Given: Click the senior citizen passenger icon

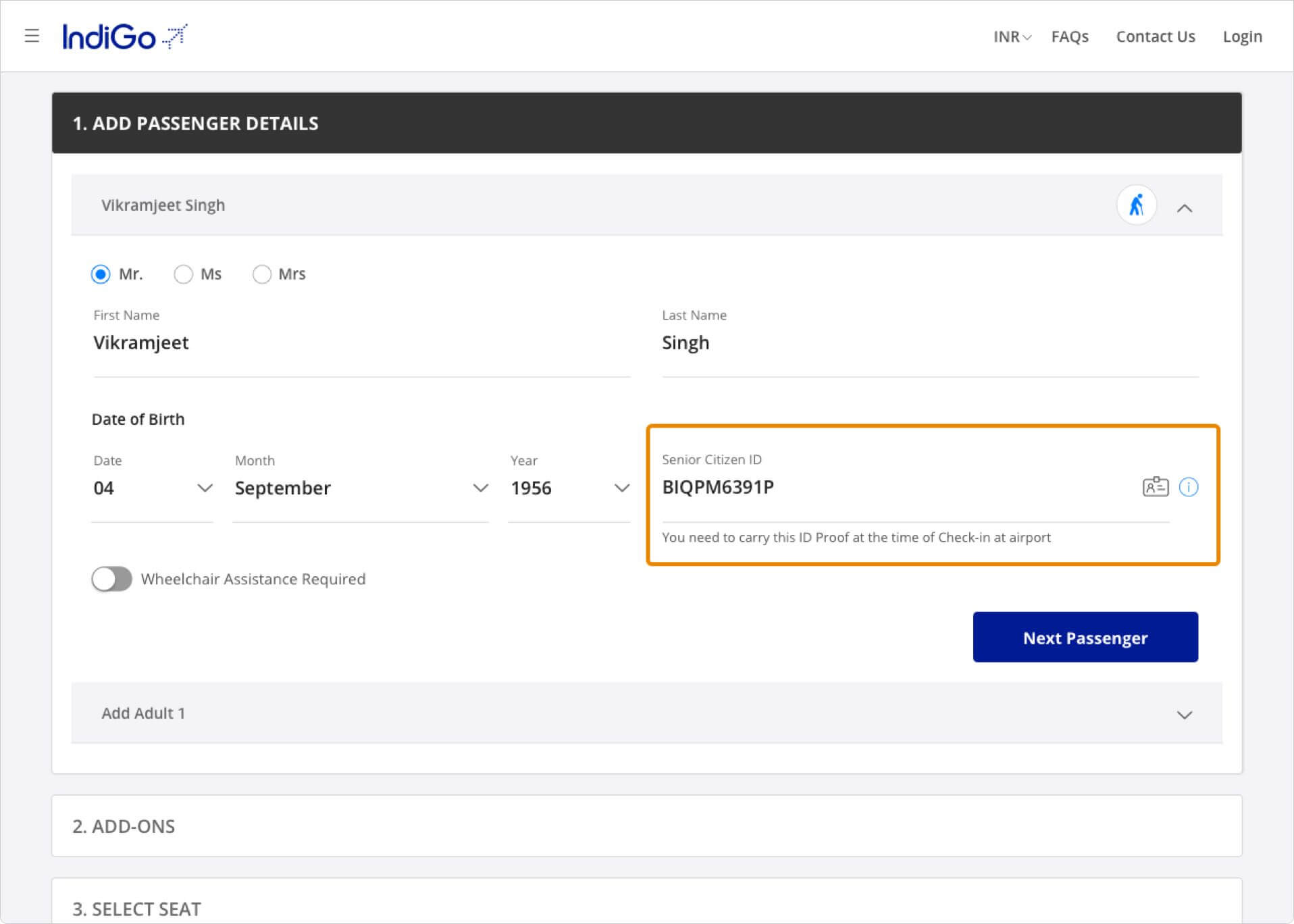Looking at the screenshot, I should (1136, 205).
